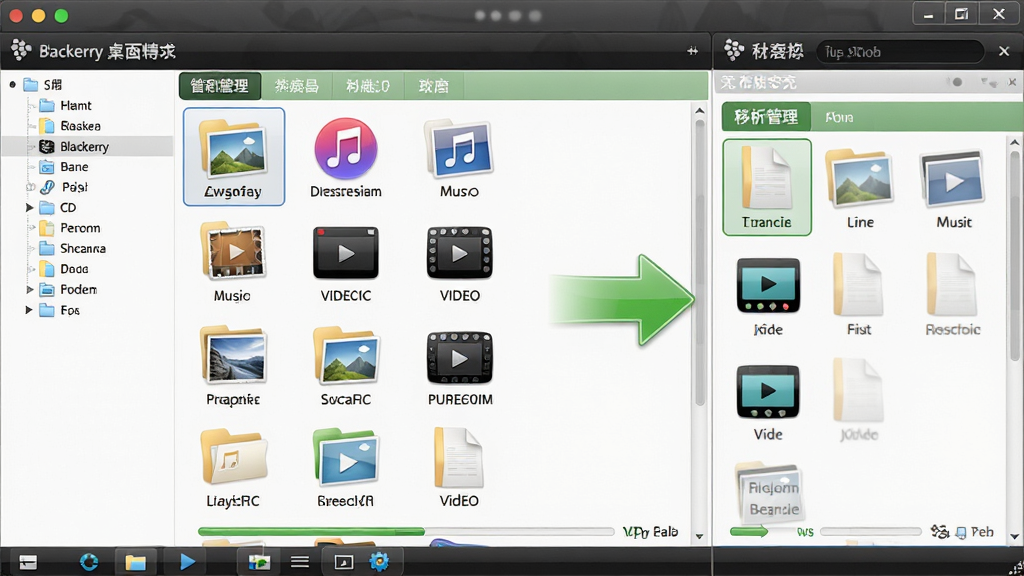Click the round dot toggle in right sub-header

coord(957,82)
